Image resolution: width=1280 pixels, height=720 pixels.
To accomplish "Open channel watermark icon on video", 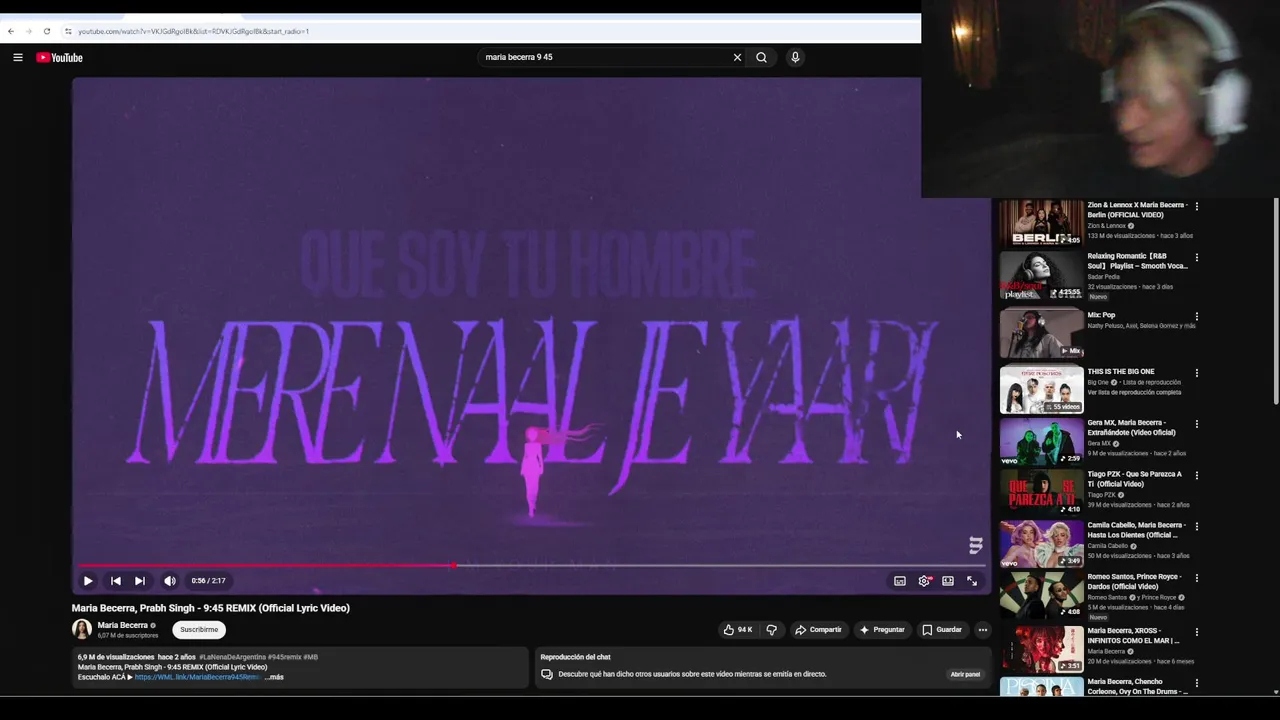I will (x=976, y=545).
